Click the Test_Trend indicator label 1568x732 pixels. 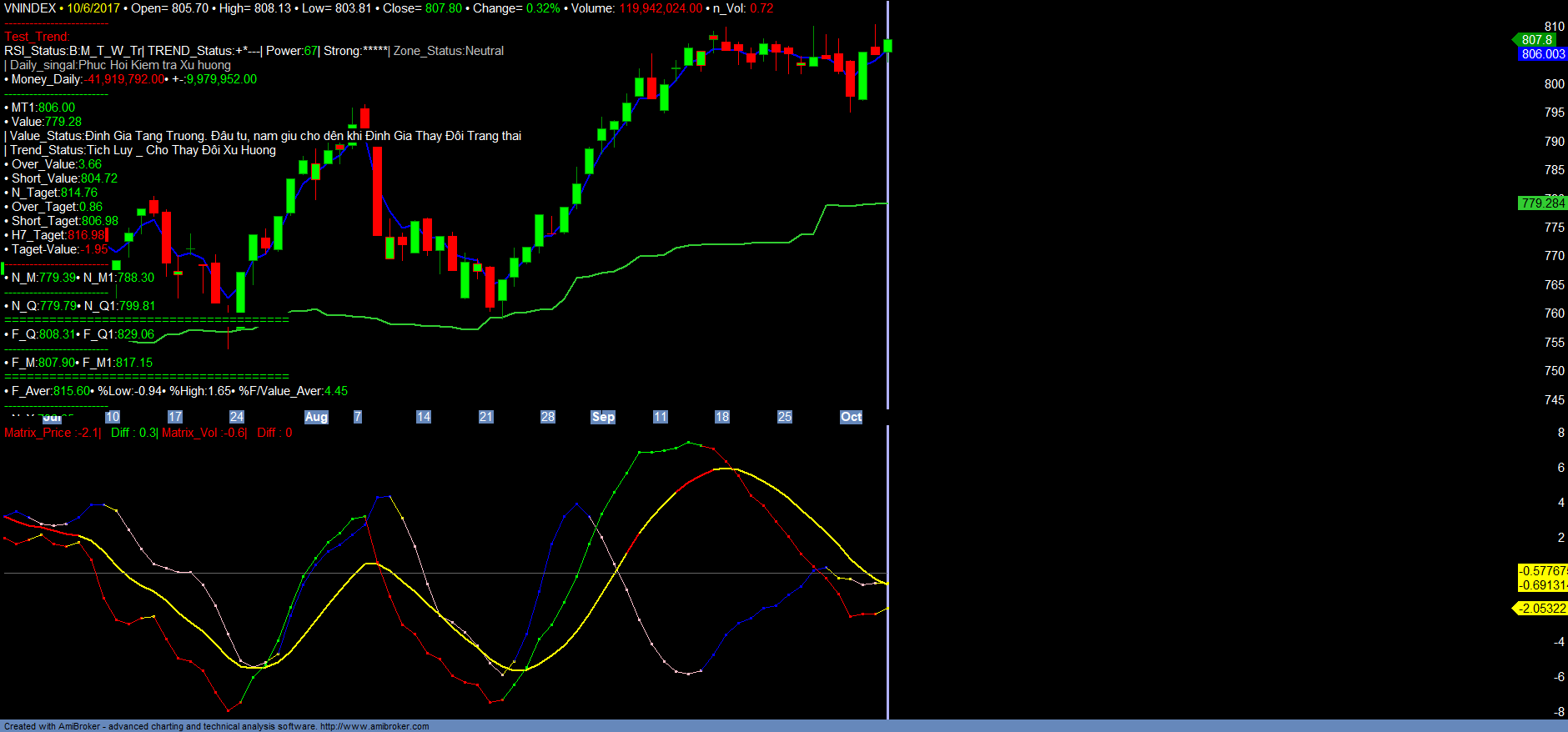pyautogui.click(x=37, y=37)
